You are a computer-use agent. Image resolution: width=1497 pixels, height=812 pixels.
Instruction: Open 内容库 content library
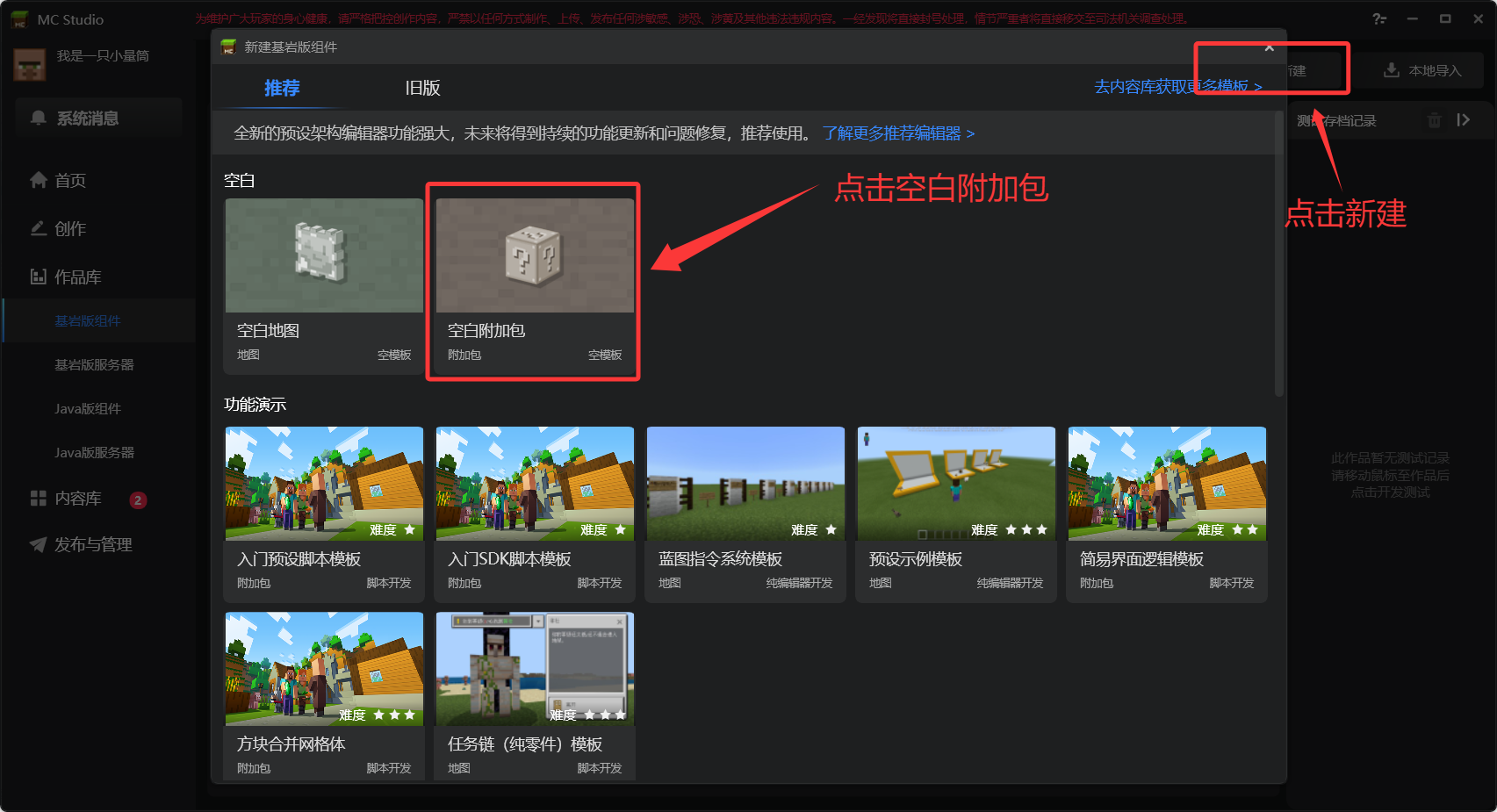(66, 499)
